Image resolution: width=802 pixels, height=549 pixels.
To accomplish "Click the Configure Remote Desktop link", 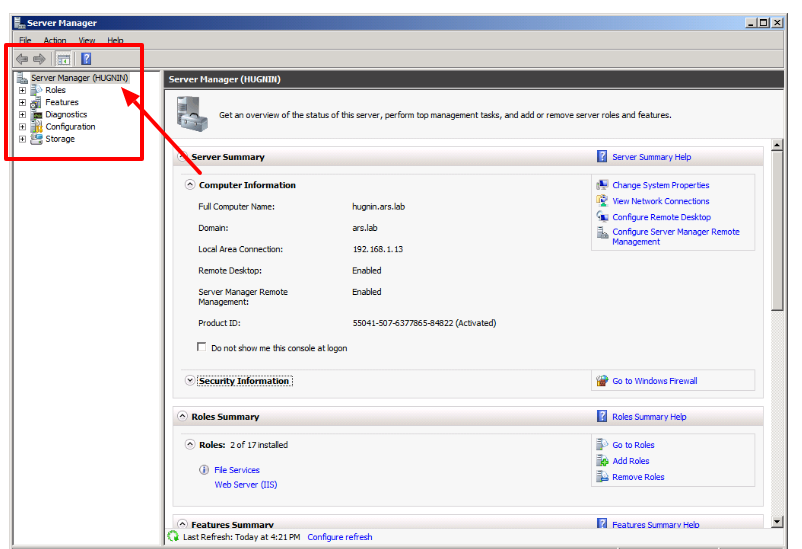I will 662,217.
